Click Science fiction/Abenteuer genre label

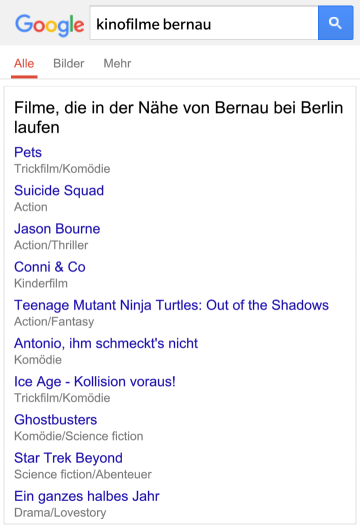[x=83, y=474]
